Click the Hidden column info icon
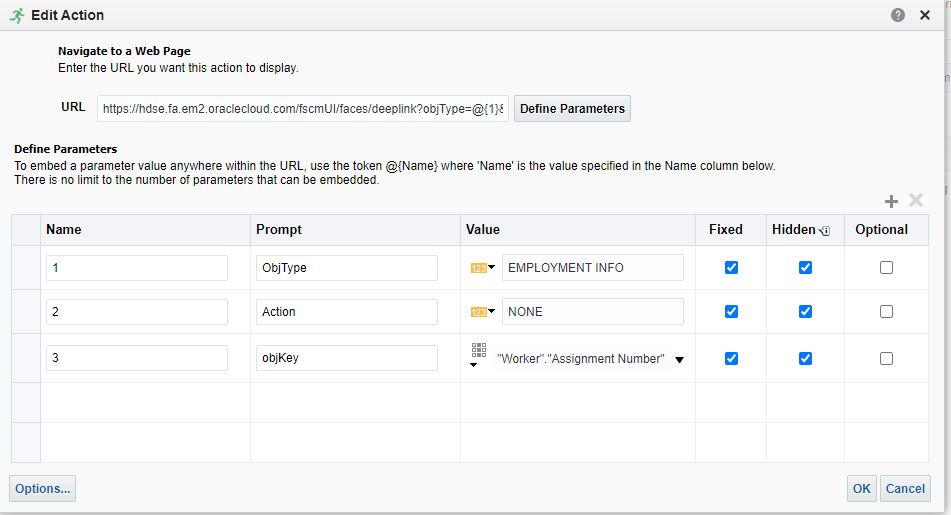Image resolution: width=951 pixels, height=515 pixels. click(824, 231)
